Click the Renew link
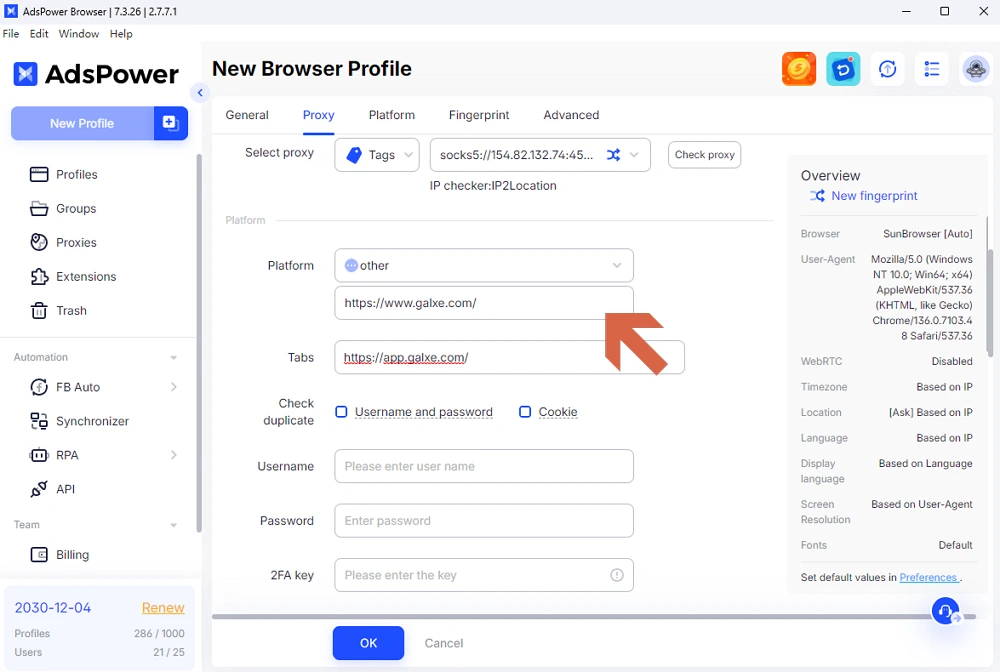This screenshot has height=672, width=1000. point(163,608)
